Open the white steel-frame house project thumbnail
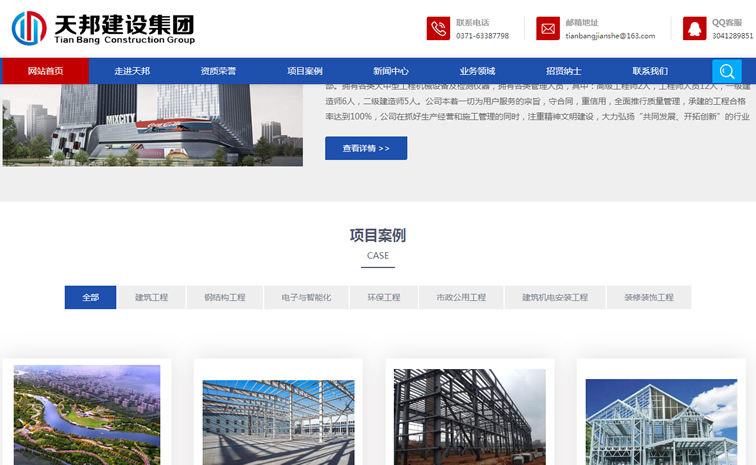Viewport: 756px width, 465px height. (661, 421)
